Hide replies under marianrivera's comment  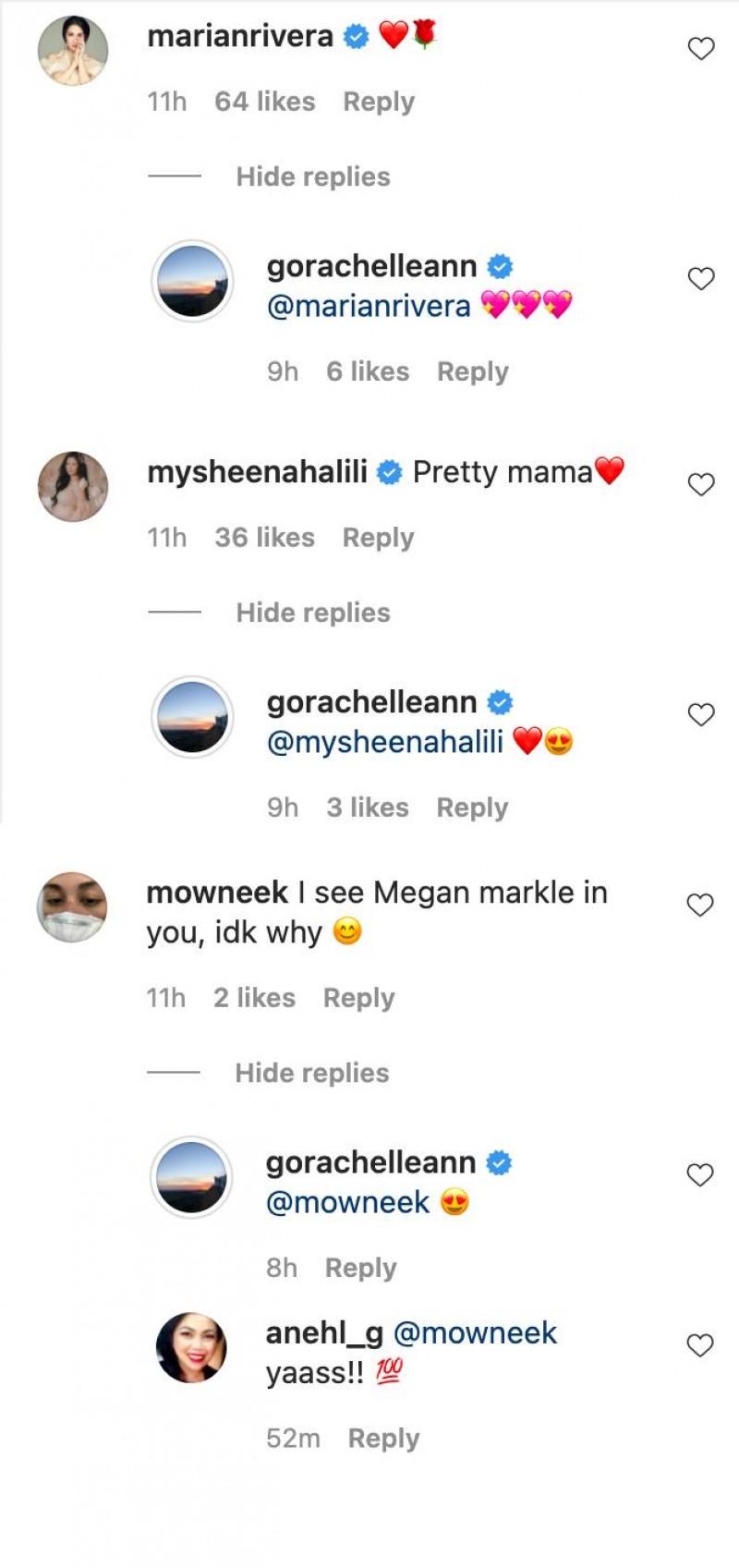coord(313,176)
